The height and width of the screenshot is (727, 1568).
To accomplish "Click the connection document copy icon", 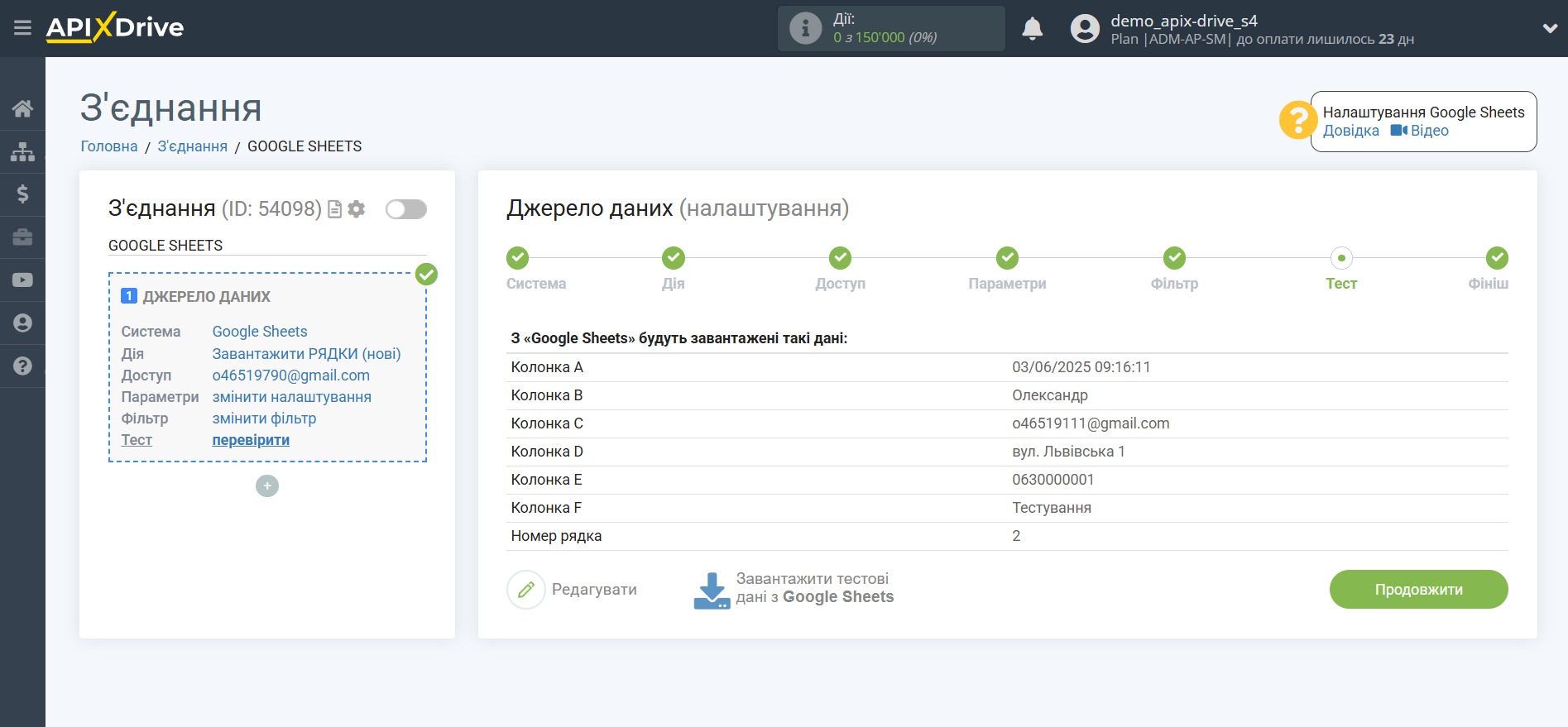I will [x=334, y=209].
